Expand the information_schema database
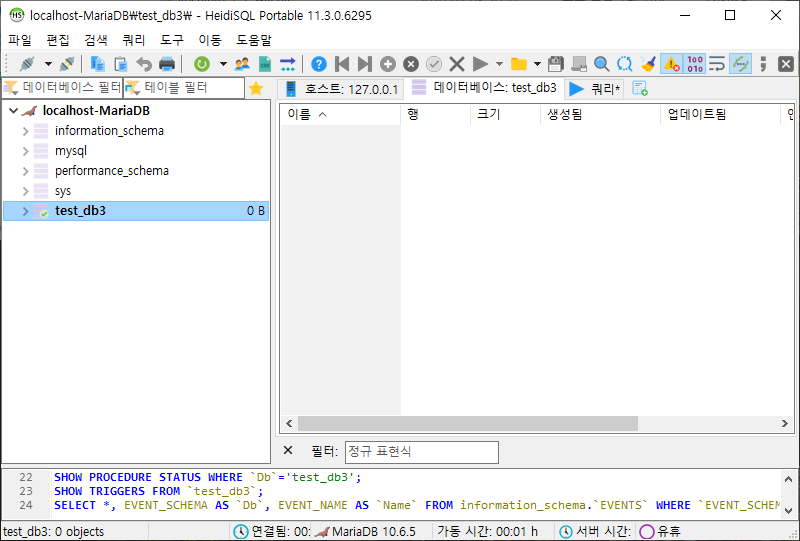This screenshot has height=541, width=800. [25, 131]
